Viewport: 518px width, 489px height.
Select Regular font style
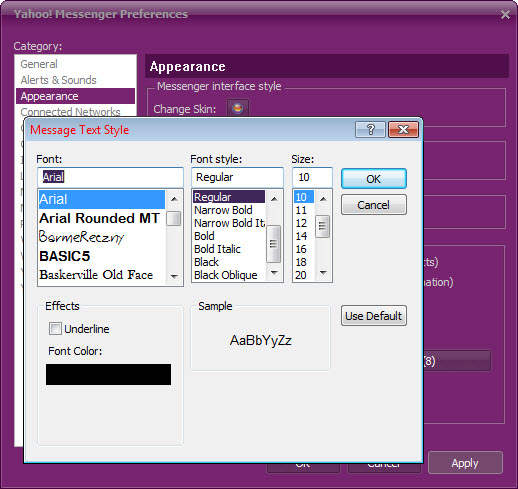229,197
